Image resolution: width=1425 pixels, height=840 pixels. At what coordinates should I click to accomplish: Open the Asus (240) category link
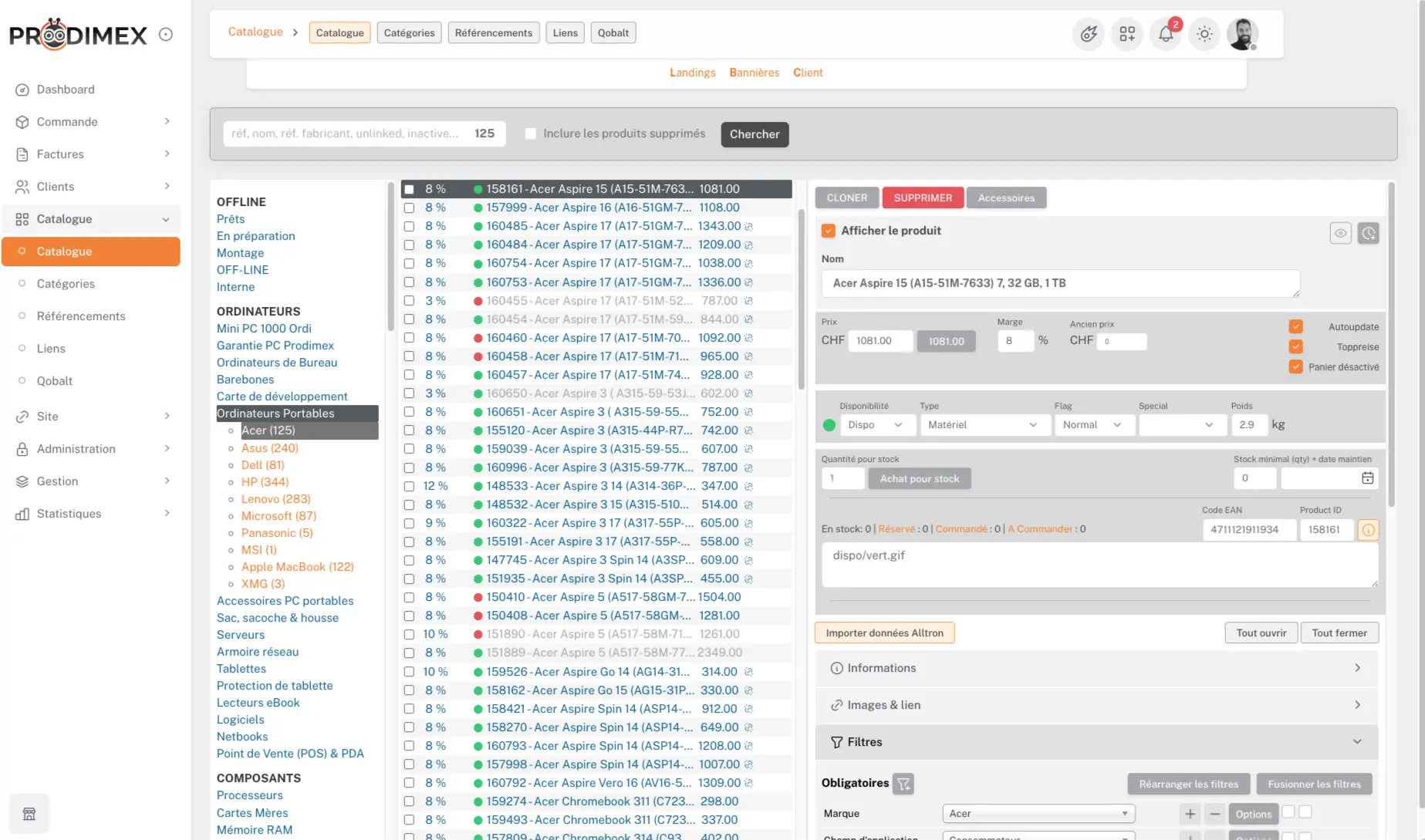point(269,448)
